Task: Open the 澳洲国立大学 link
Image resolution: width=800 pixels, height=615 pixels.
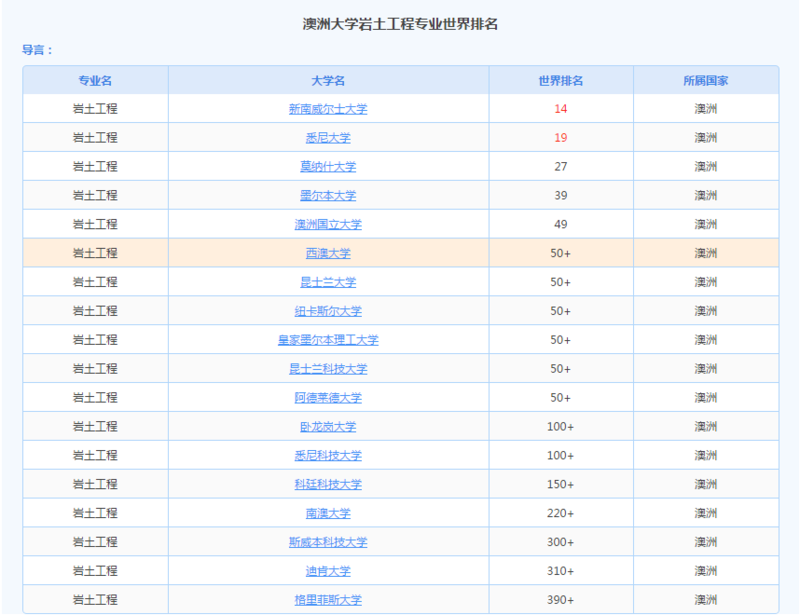Action: pos(328,224)
